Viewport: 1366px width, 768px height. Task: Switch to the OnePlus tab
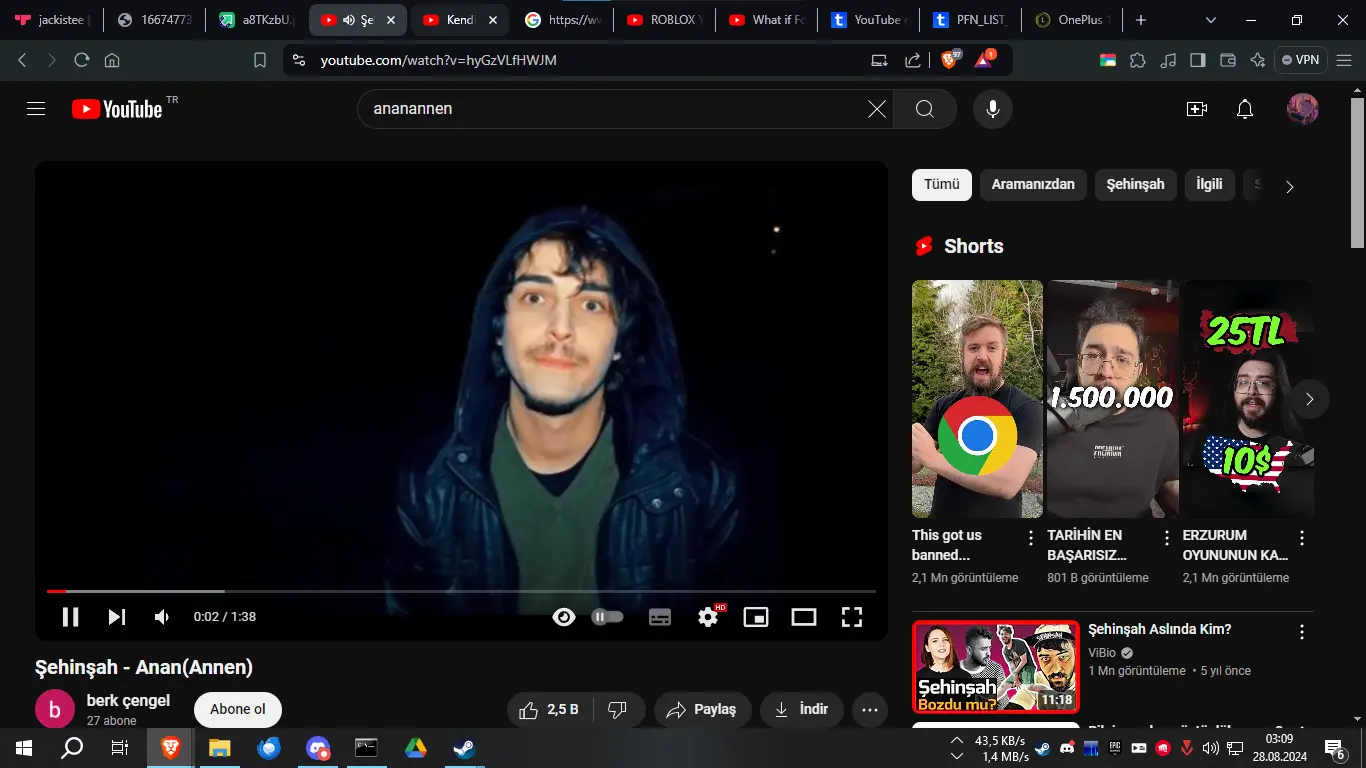[x=1074, y=20]
